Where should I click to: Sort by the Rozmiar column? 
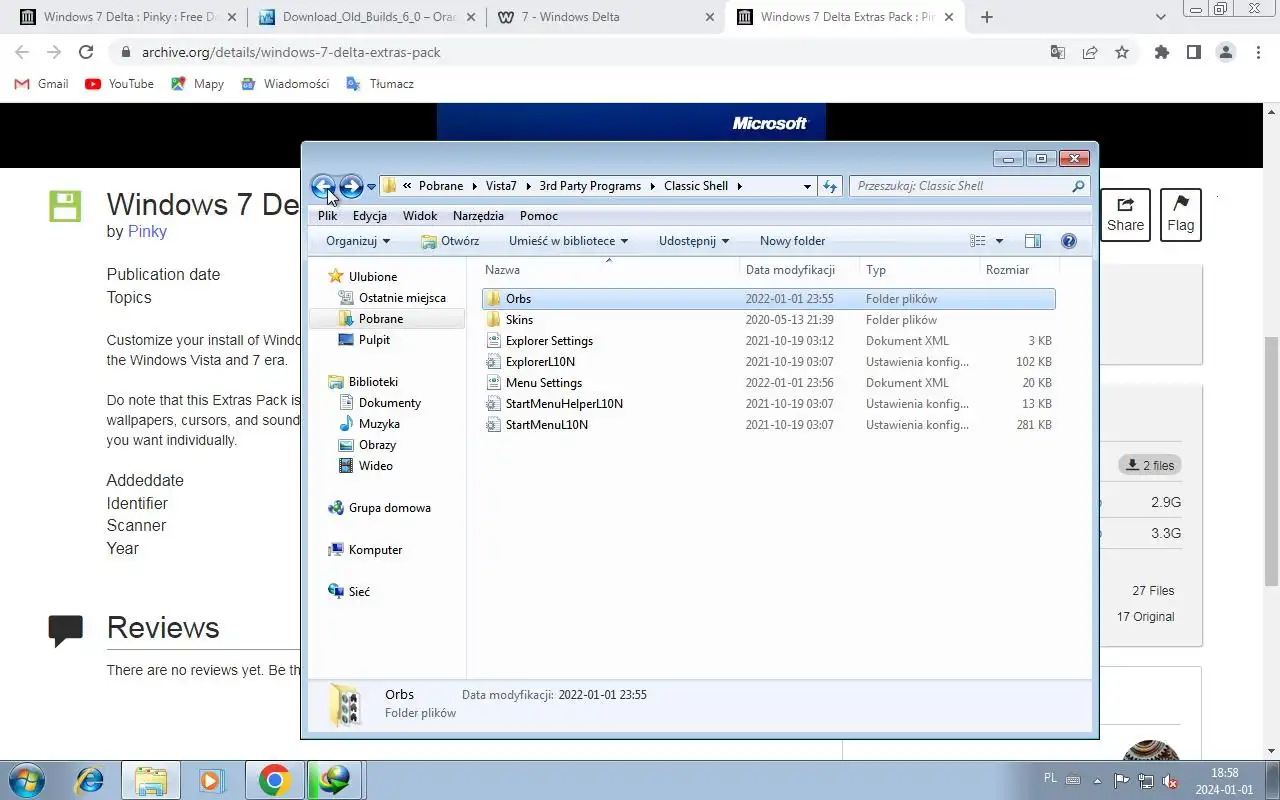[1017, 270]
